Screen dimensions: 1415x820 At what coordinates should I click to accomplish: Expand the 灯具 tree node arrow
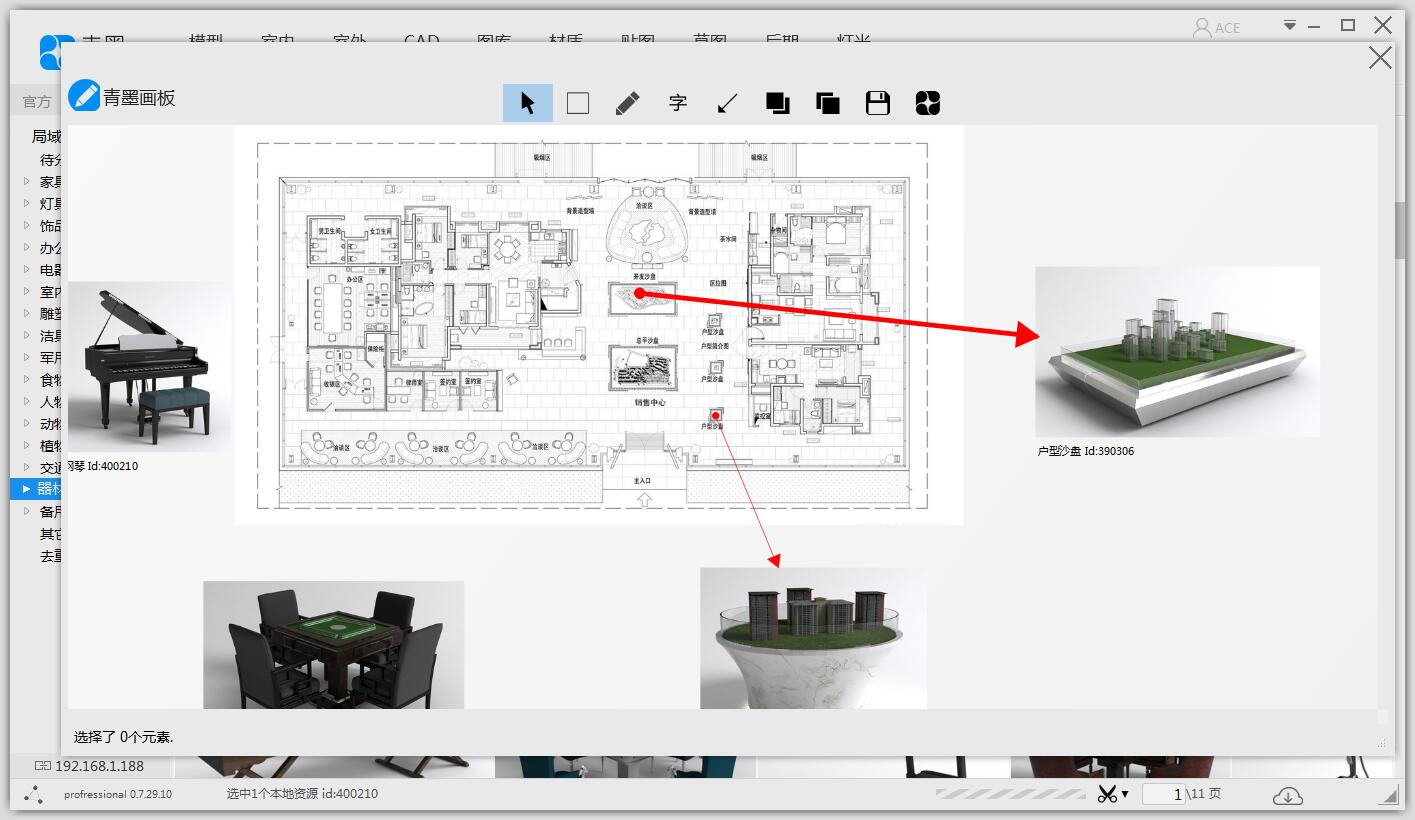[27, 203]
